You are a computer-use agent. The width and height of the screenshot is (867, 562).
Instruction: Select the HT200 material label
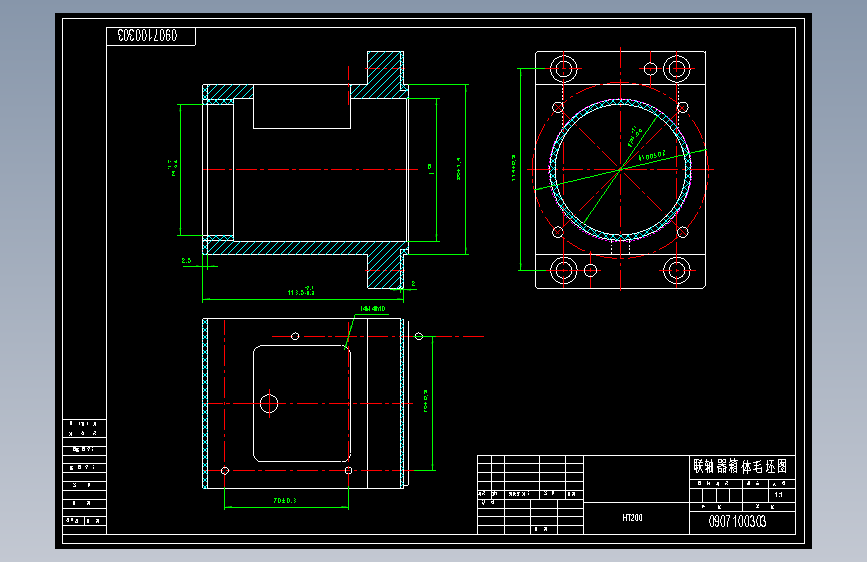[632, 518]
